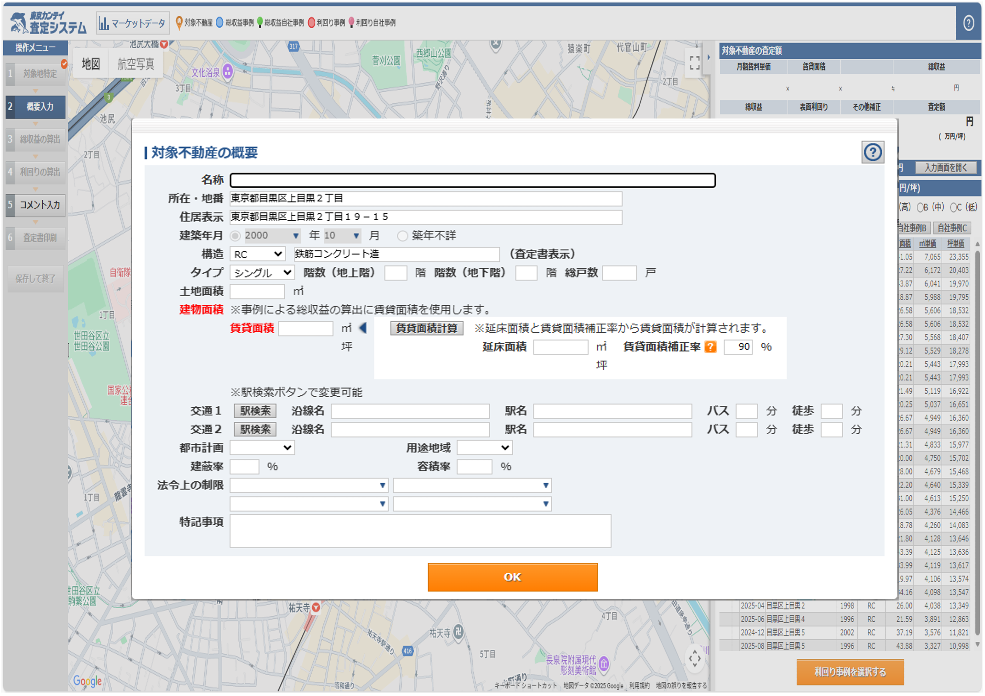Open the 構造 RC dropdown
Screen dimensions: 985x696
click(257, 254)
